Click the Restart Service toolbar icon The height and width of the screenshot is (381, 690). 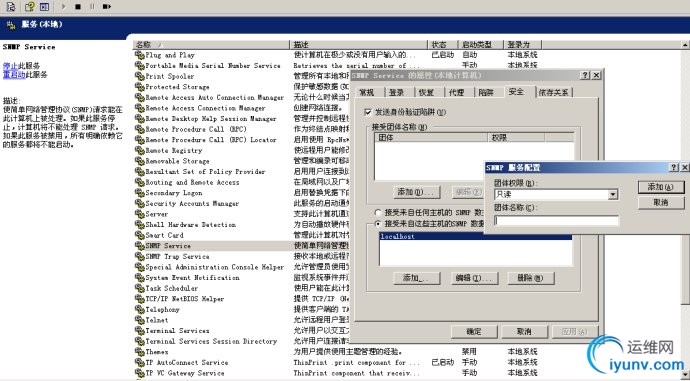pyautogui.click(x=106, y=7)
